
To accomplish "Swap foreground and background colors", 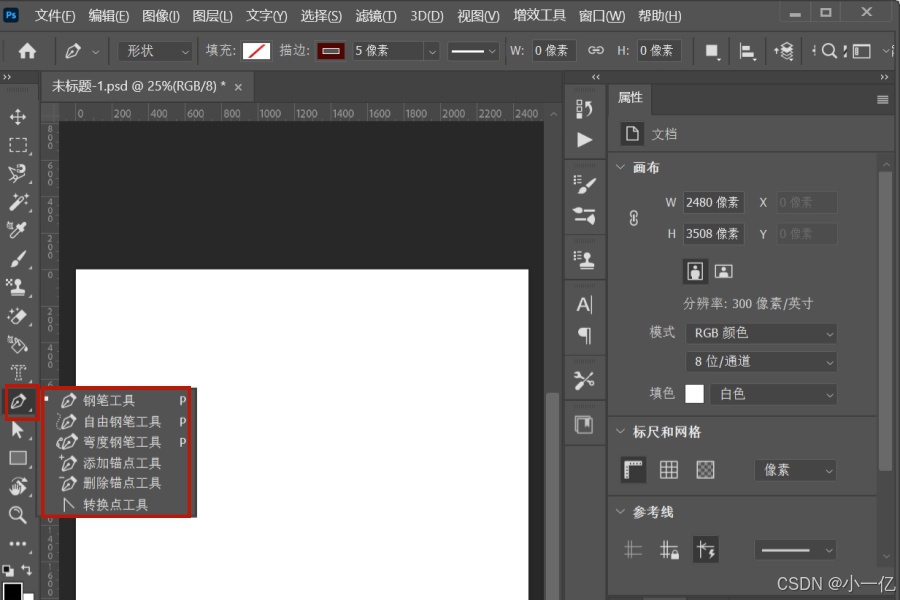I will pyautogui.click(x=26, y=570).
